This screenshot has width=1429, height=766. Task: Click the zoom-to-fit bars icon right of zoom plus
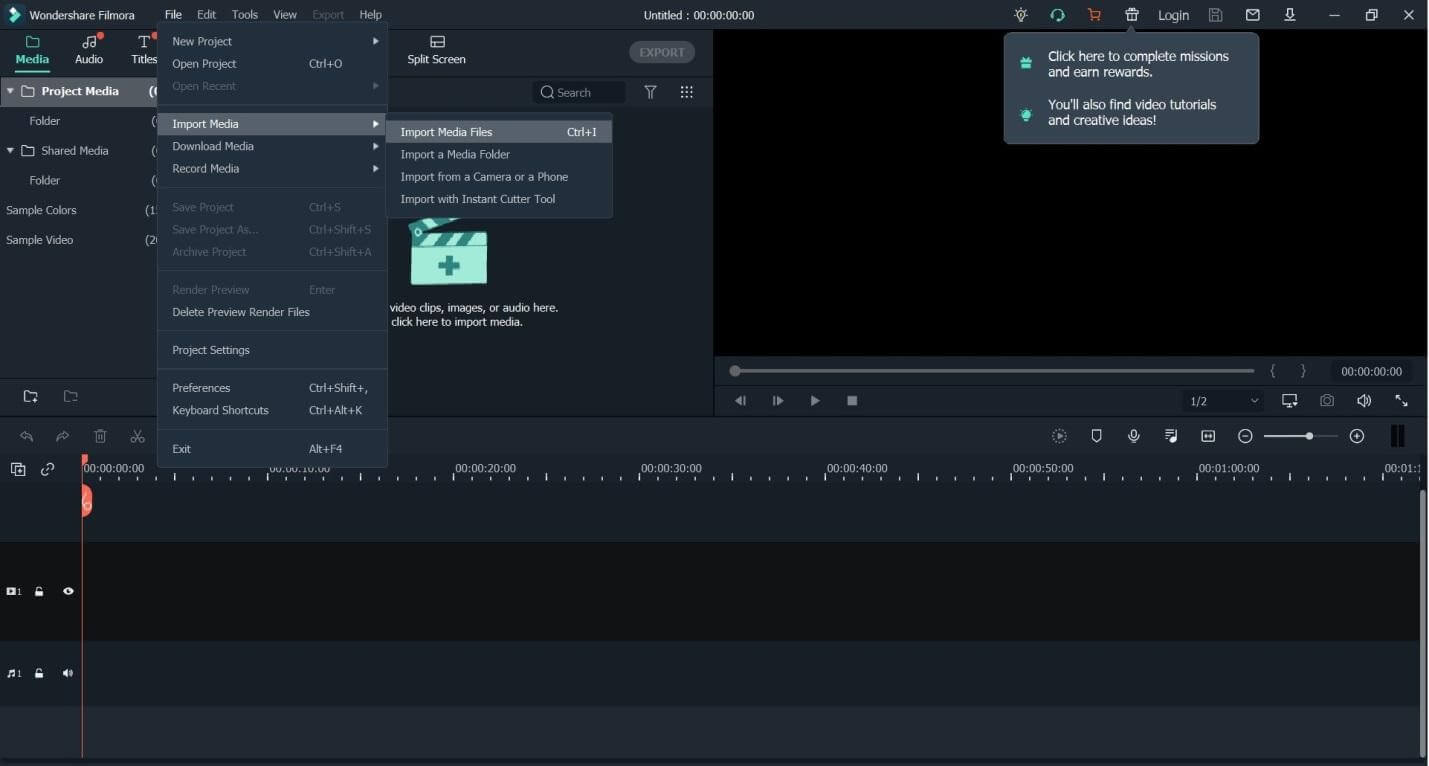click(1398, 436)
